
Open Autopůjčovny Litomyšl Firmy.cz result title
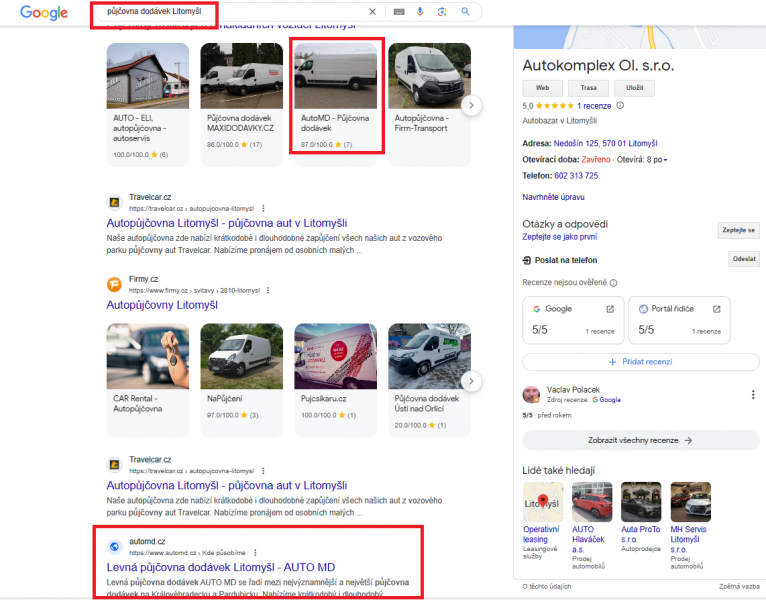(162, 305)
